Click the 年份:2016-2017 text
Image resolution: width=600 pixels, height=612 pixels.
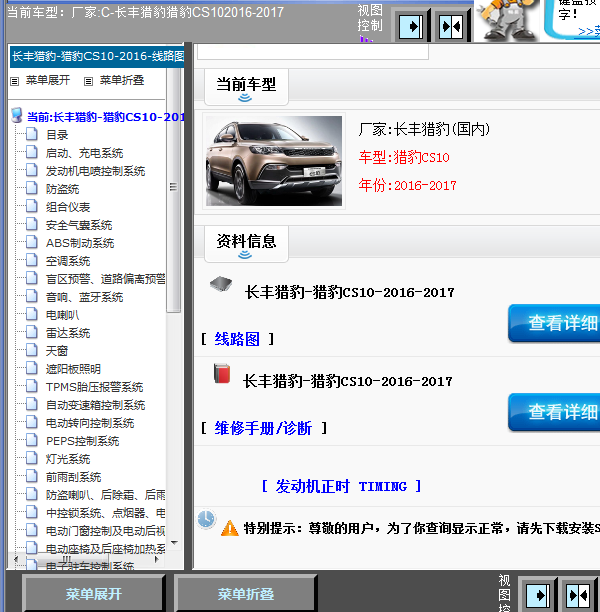coord(407,185)
